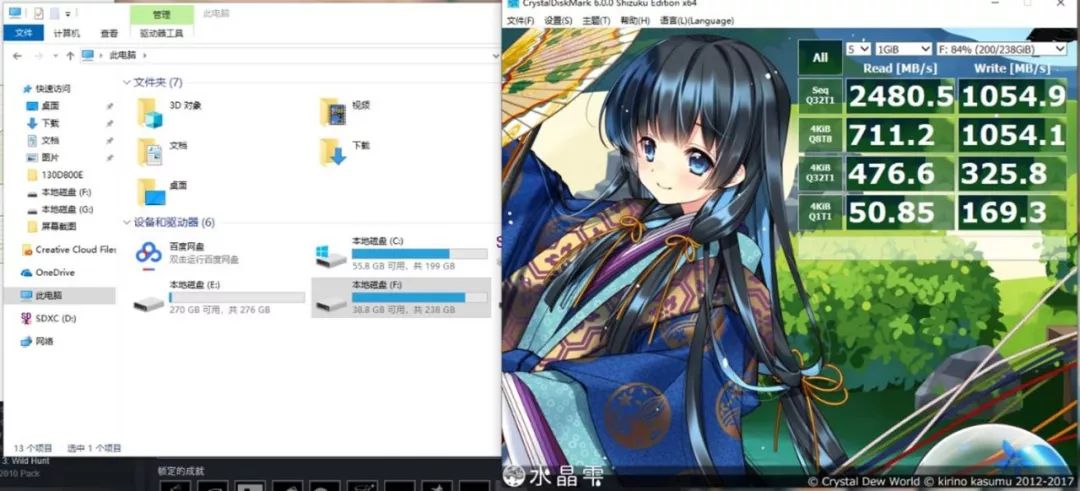
Task: Open CrystalDiskMark 文件(F) menu
Action: point(520,21)
